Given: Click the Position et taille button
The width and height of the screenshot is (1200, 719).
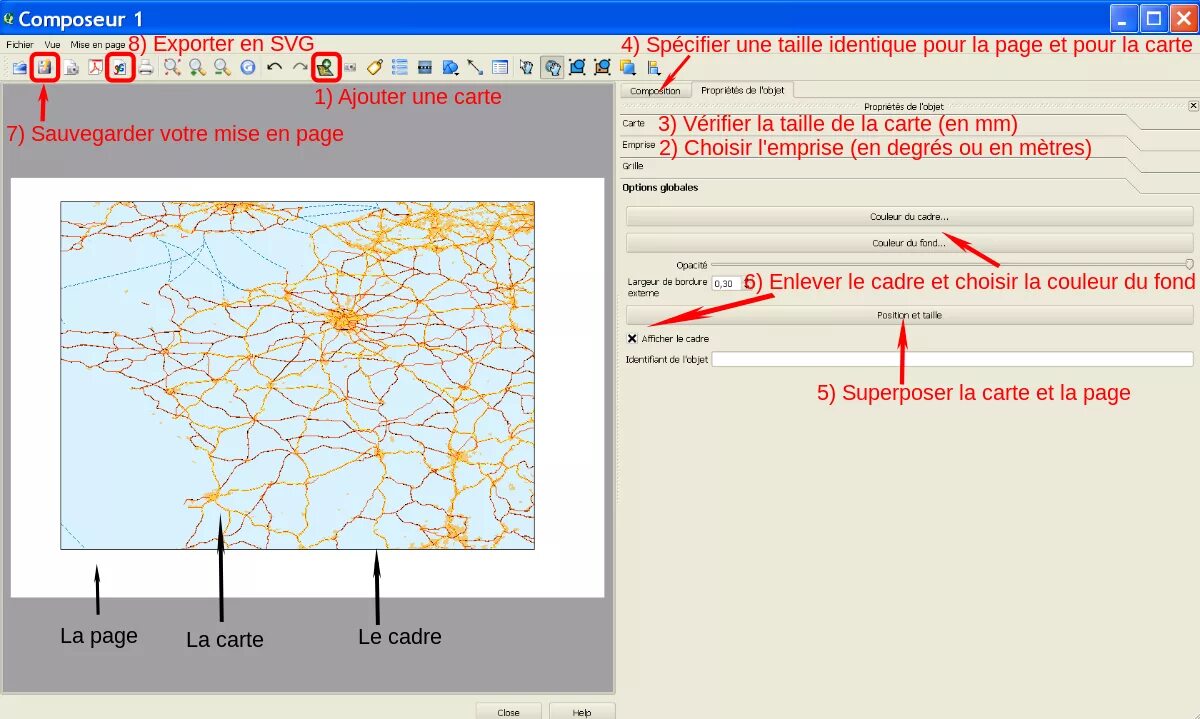Looking at the screenshot, I should tap(909, 315).
